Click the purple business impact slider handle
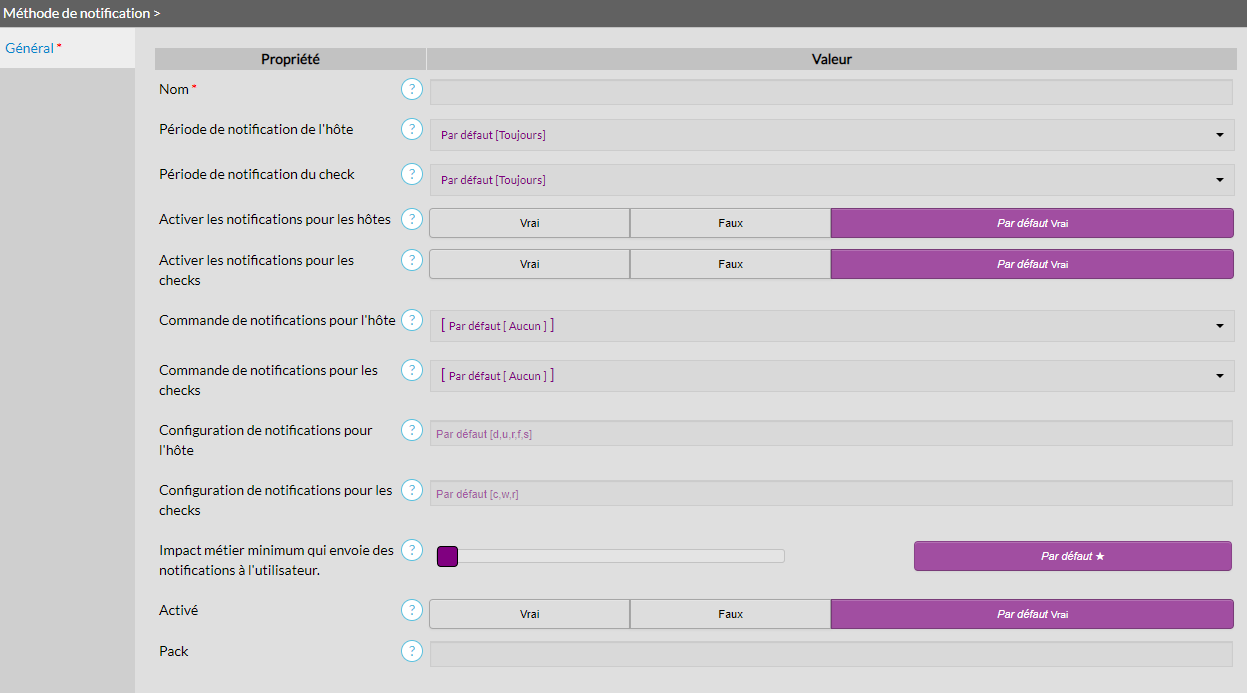This screenshot has height=693, width=1247. 447,556
